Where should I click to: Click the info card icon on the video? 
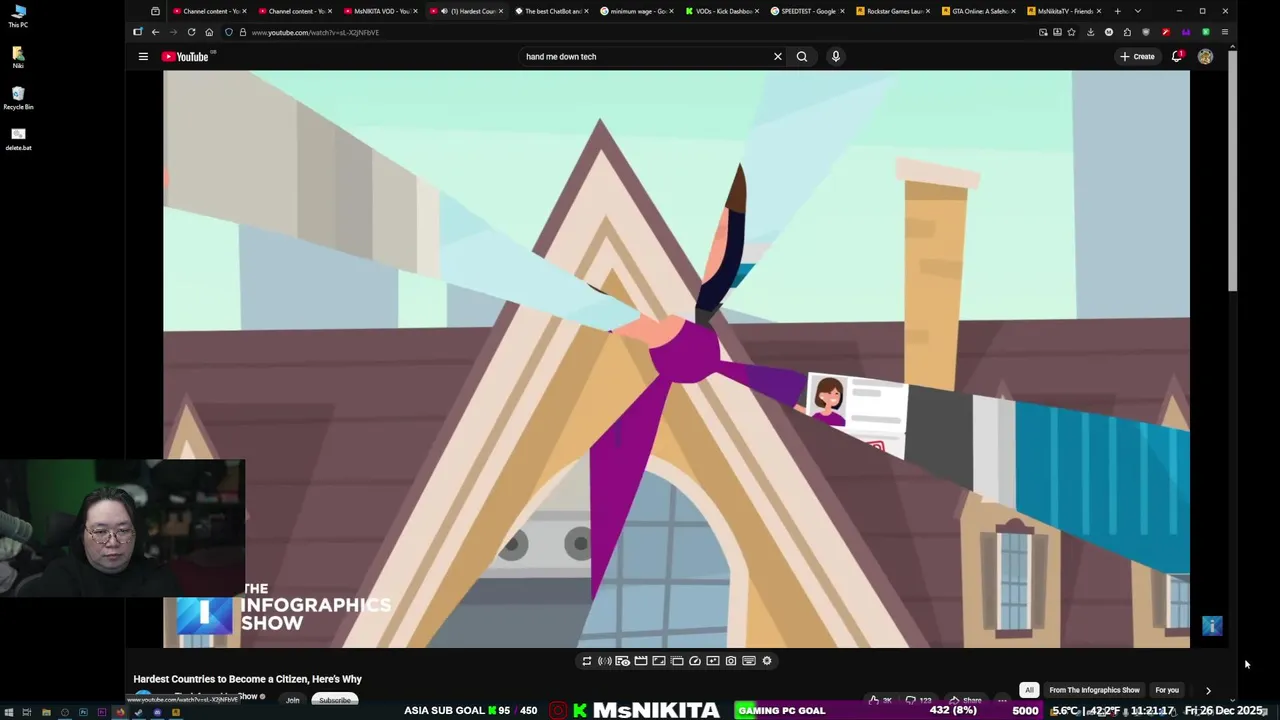click(1212, 626)
